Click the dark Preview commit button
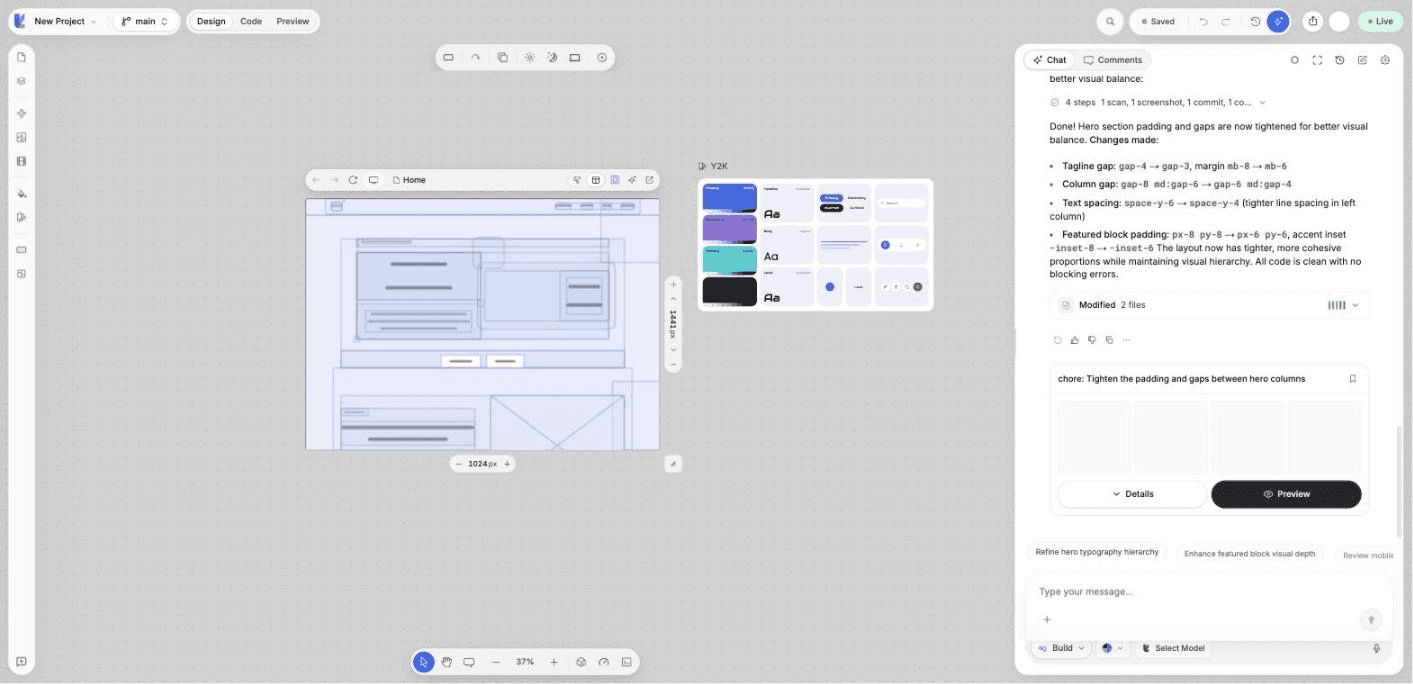The width and height of the screenshot is (1413, 684). pos(1286,494)
